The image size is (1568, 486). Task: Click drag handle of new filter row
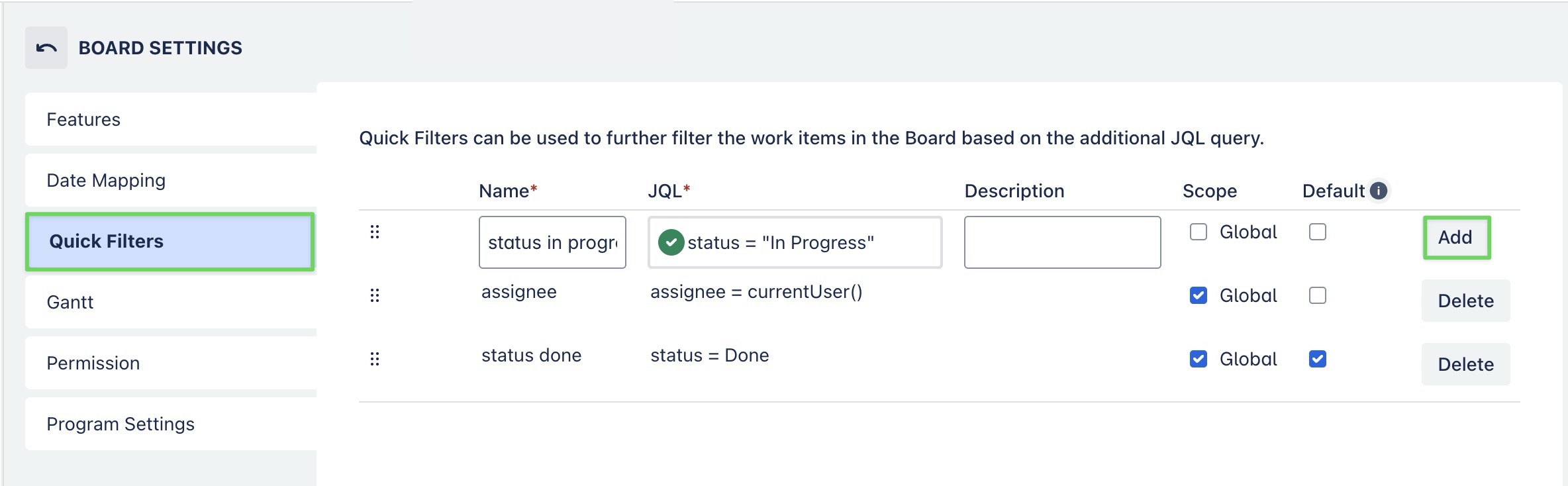point(375,232)
